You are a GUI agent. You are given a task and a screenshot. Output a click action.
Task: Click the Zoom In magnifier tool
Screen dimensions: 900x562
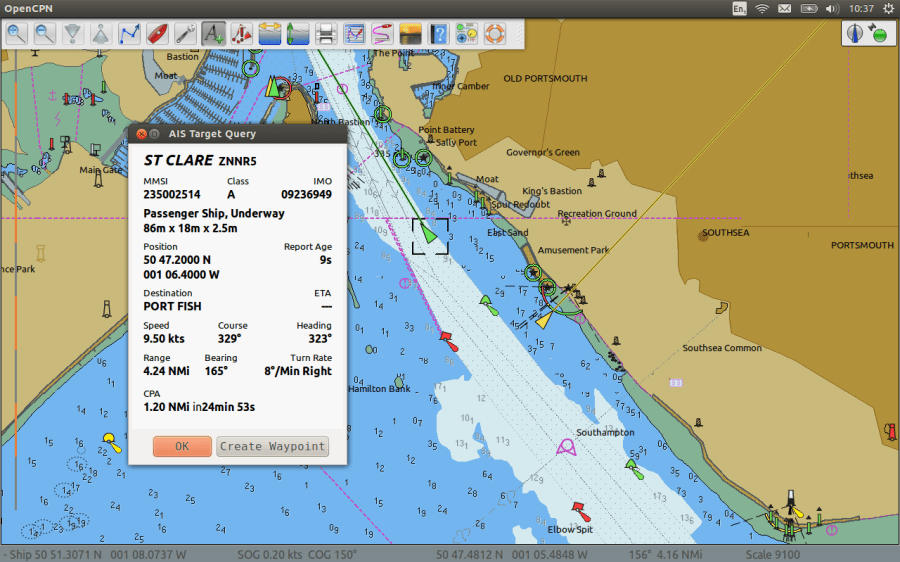(x=17, y=34)
